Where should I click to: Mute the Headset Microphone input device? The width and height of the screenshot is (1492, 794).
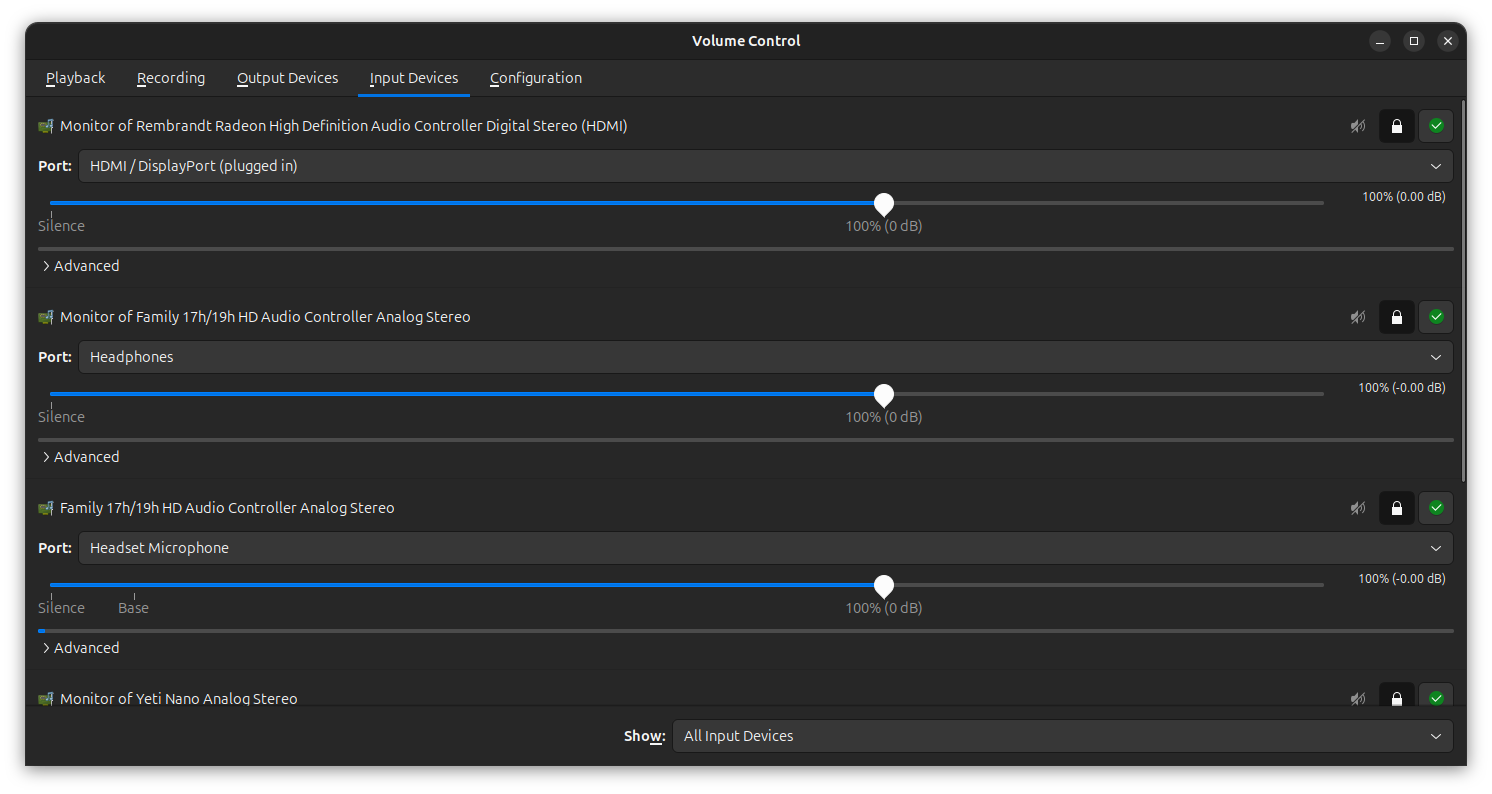pyautogui.click(x=1357, y=508)
